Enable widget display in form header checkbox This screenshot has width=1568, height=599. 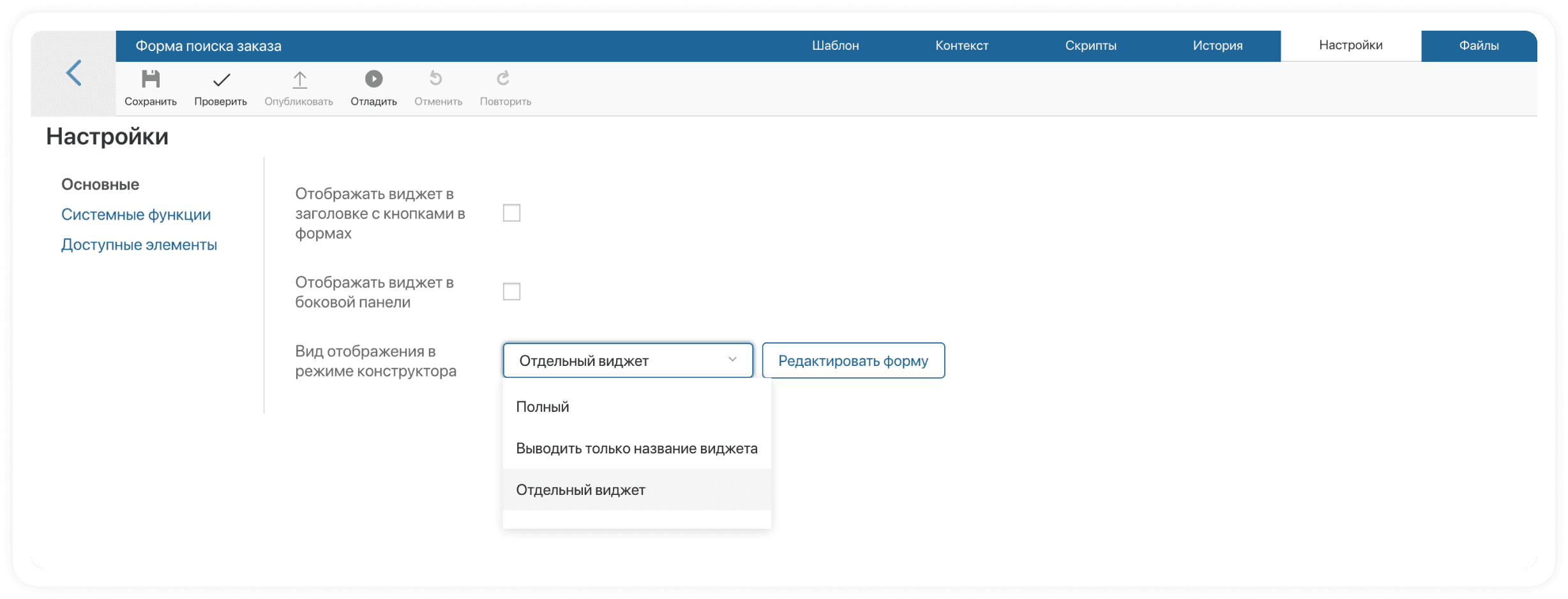[511, 213]
